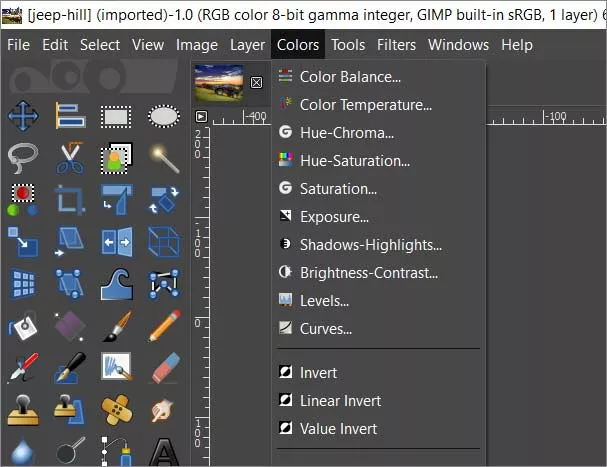Open the Layer menu
The image size is (607, 467).
click(247, 45)
